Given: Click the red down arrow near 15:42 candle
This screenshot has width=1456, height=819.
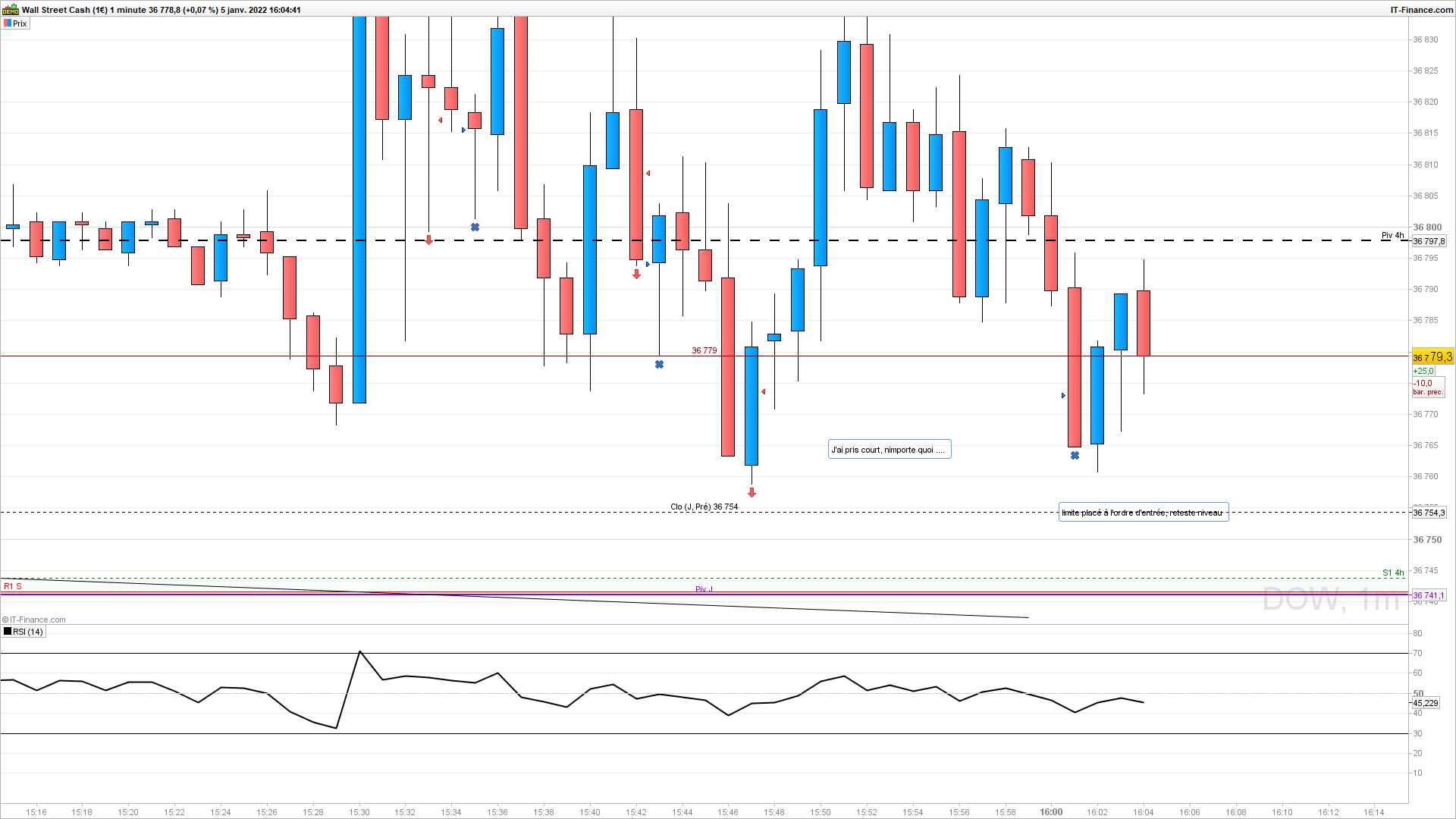Looking at the screenshot, I should [636, 275].
